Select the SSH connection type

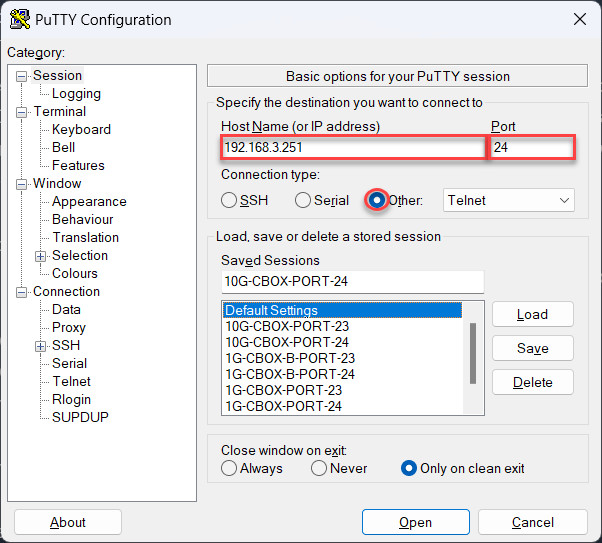(230, 201)
